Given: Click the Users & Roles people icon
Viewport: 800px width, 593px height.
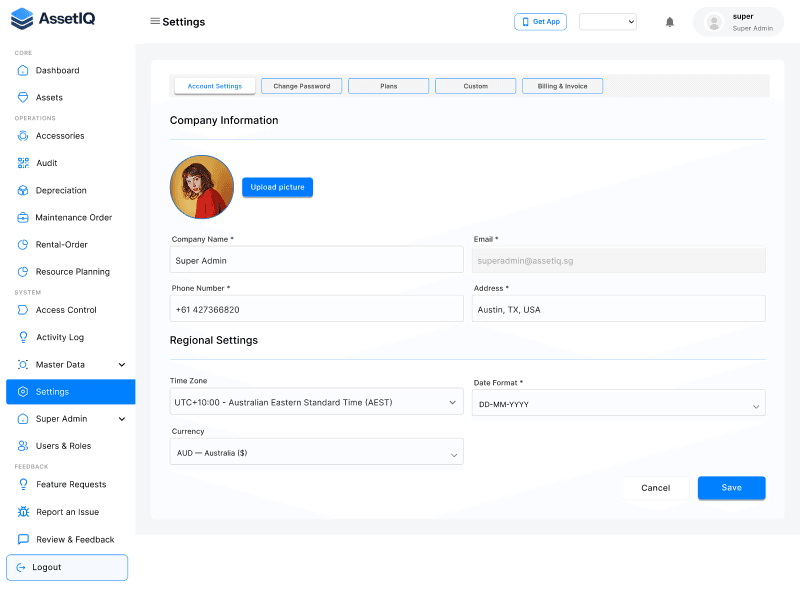Looking at the screenshot, I should [23, 446].
